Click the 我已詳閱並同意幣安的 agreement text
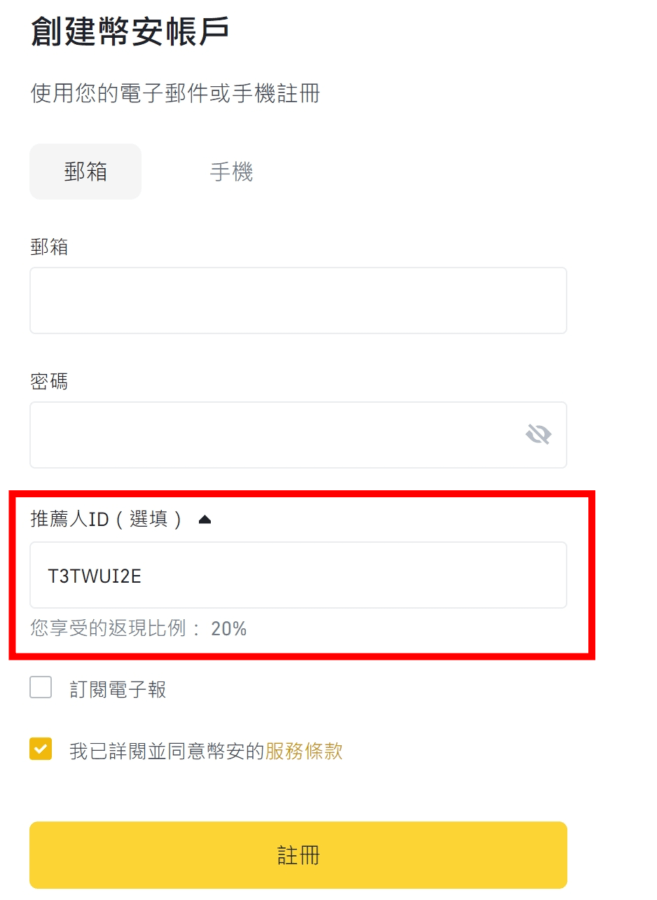657x900 pixels. pos(167,751)
